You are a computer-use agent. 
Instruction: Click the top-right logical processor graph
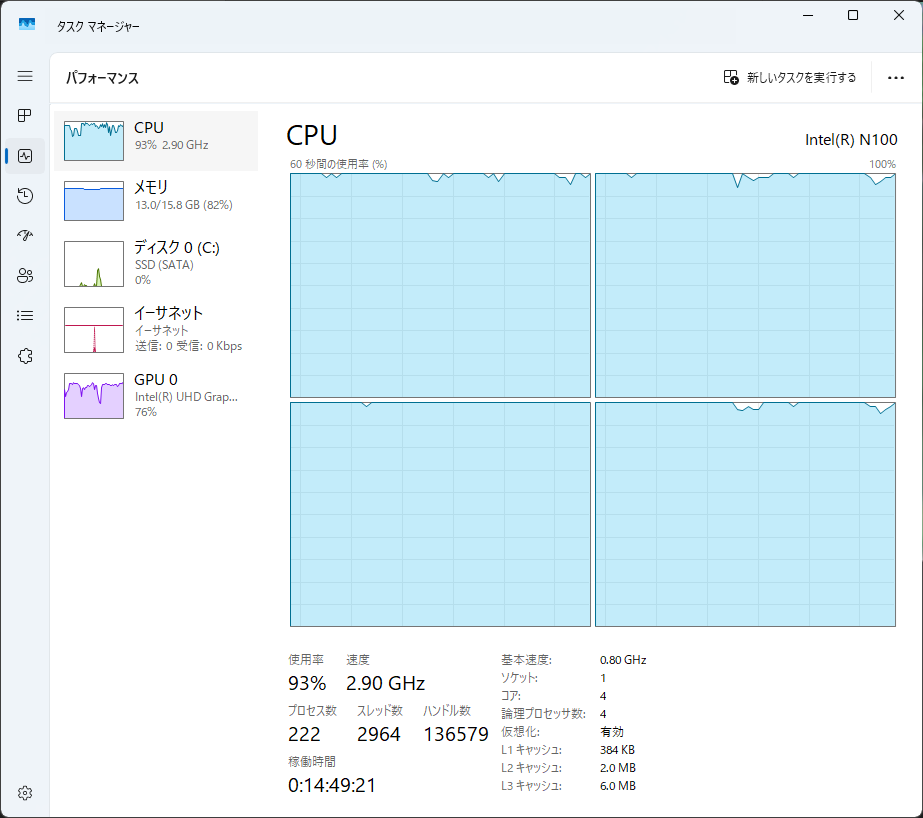coord(745,285)
